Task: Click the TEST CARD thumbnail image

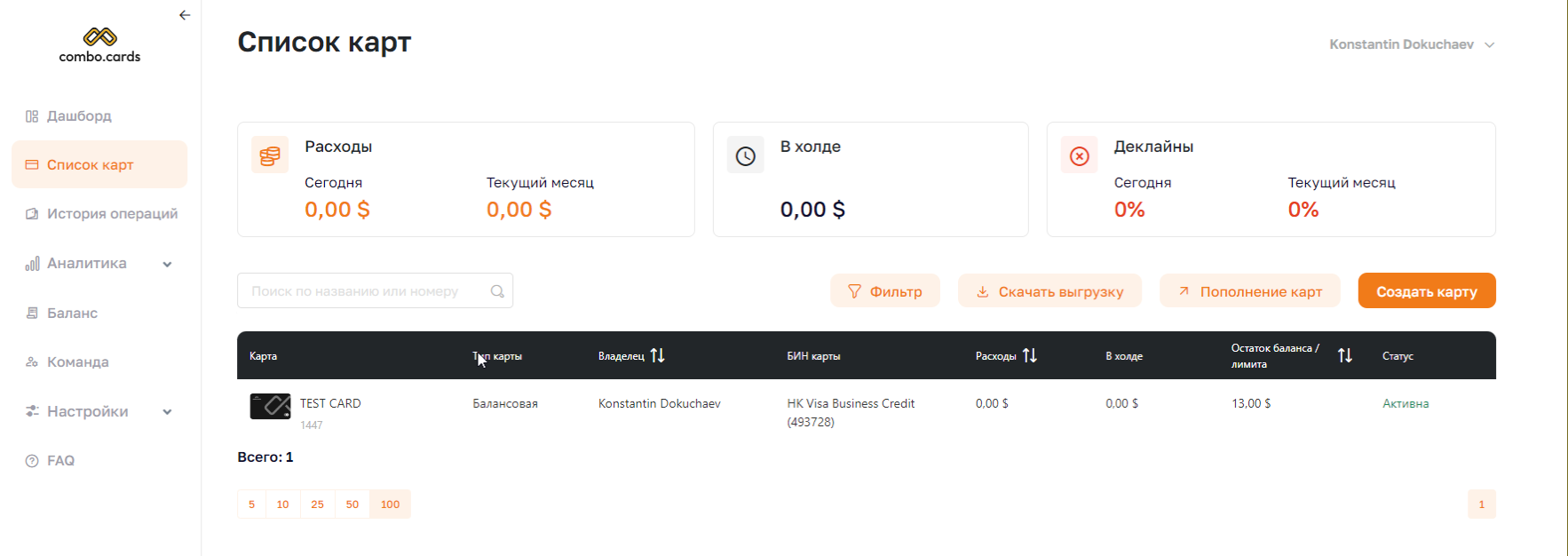Action: tap(271, 406)
